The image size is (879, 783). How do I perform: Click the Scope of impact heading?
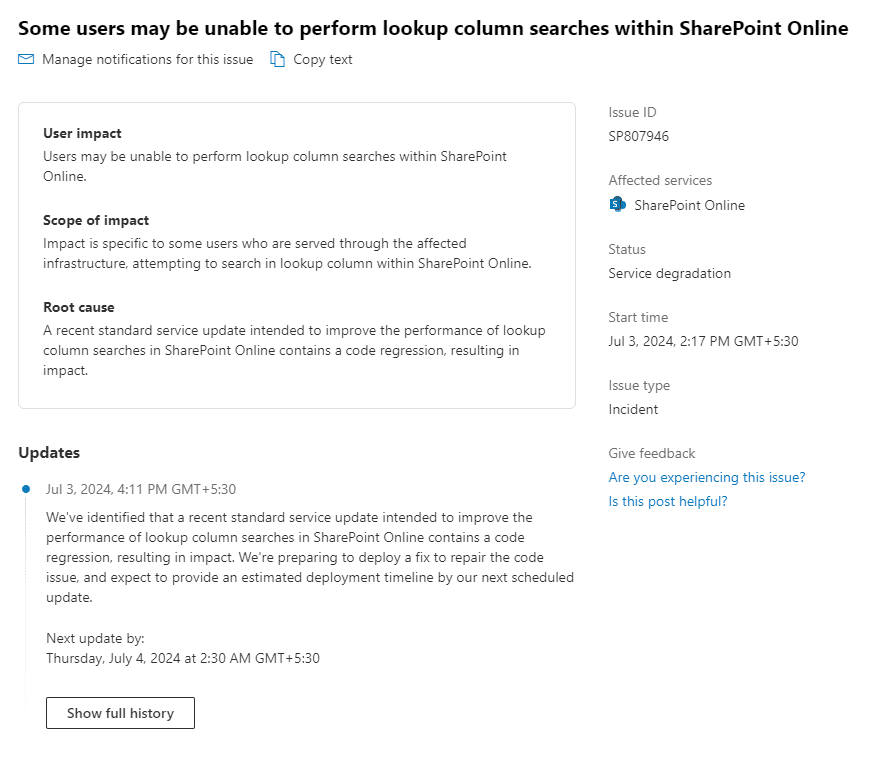tap(96, 220)
